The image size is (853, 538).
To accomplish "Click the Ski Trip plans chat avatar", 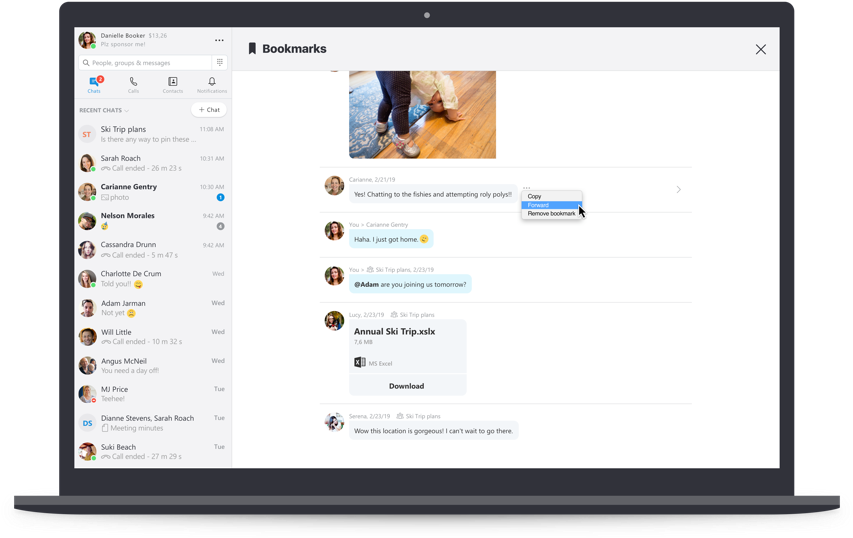I will coord(87,134).
